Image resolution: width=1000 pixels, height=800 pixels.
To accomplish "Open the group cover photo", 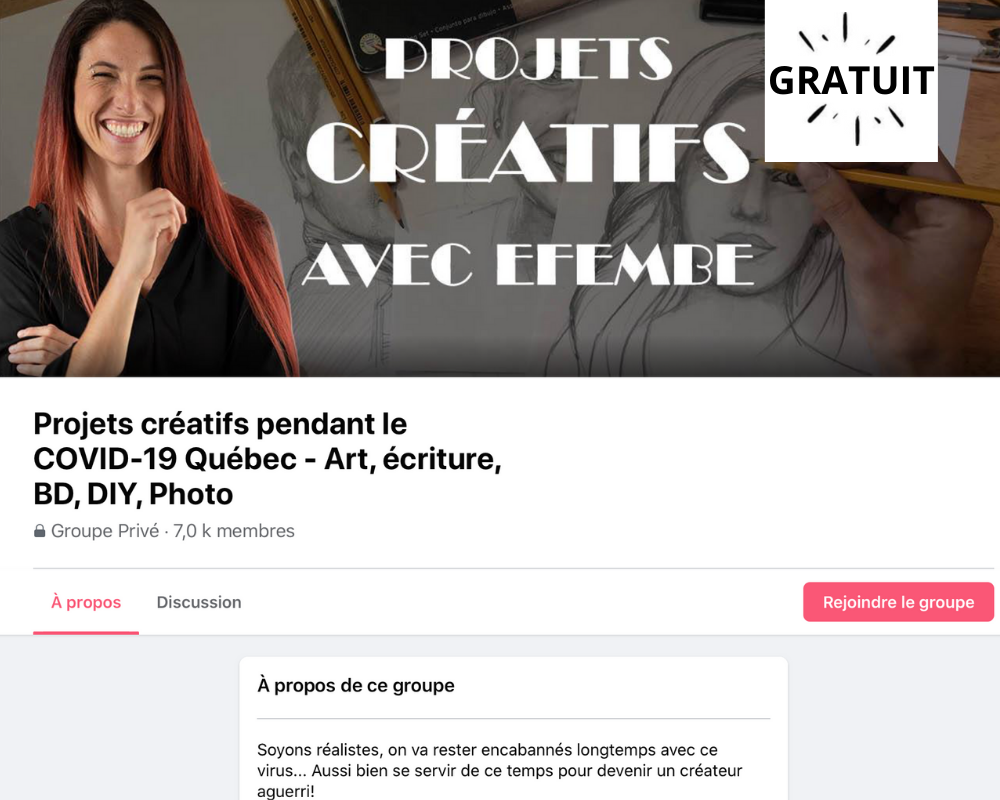I will [x=500, y=188].
